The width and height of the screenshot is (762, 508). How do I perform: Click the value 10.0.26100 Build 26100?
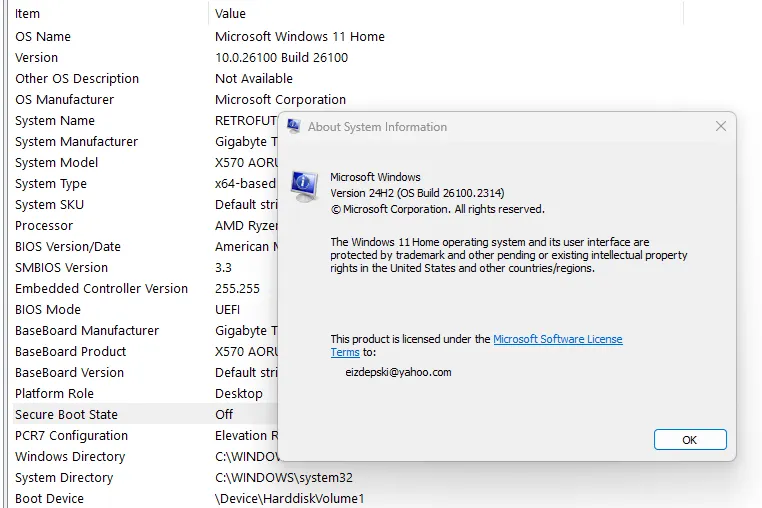tap(281, 57)
